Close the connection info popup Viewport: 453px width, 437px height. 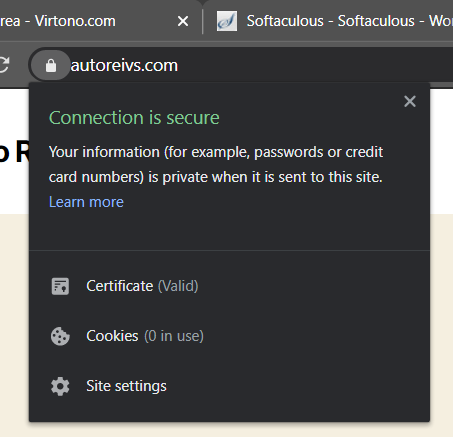pyautogui.click(x=410, y=101)
